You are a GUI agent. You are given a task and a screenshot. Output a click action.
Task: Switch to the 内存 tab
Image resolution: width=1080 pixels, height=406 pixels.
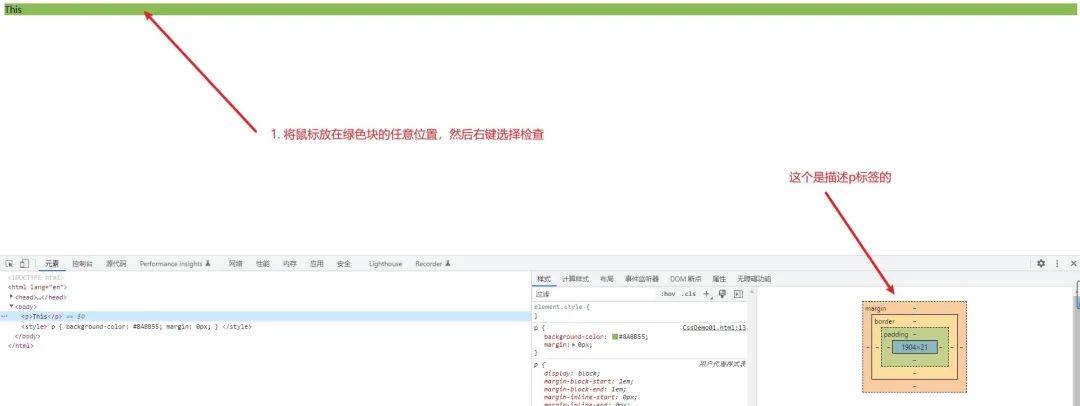coord(289,263)
